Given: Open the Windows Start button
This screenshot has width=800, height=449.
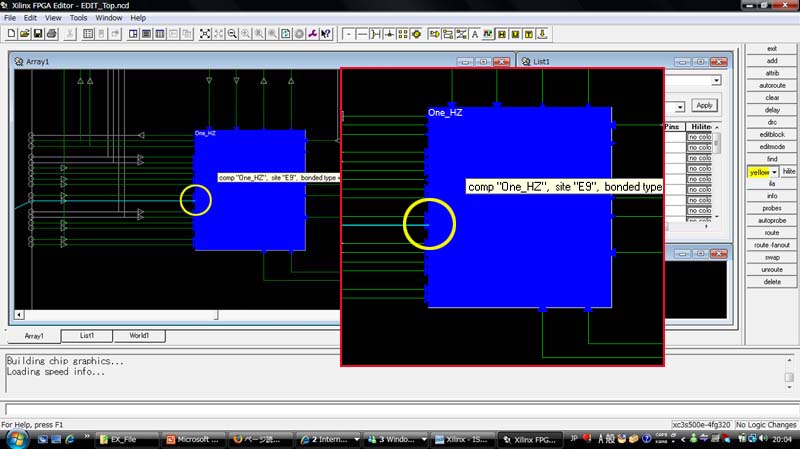Looking at the screenshot, I should point(16,439).
